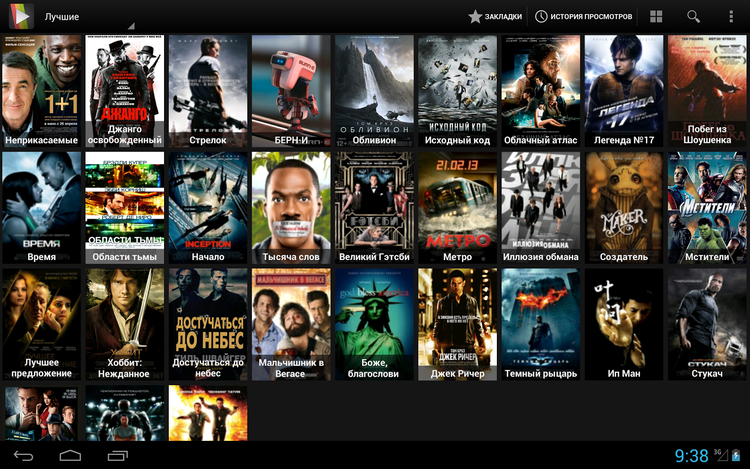This screenshot has height=469, width=750.
Task: Switch layout using the grid view icon
Action: pyautogui.click(x=656, y=17)
